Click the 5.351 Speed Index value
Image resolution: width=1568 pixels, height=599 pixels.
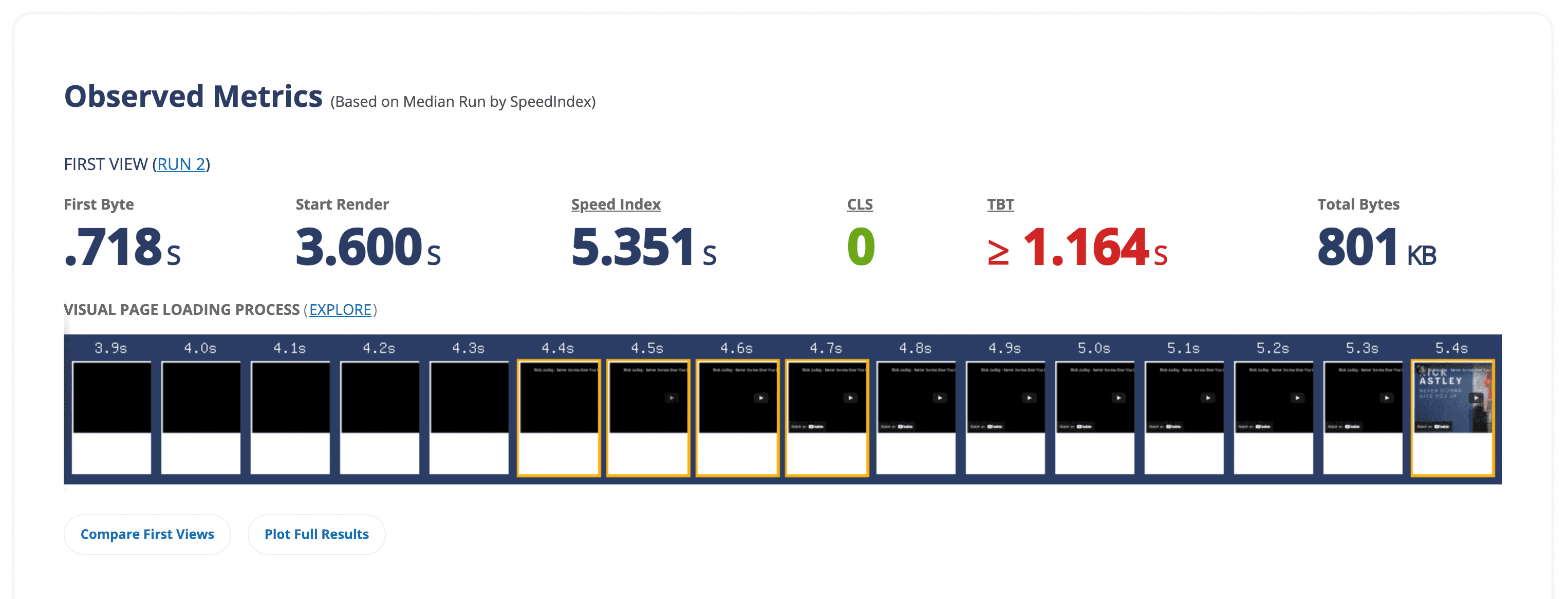[x=644, y=247]
